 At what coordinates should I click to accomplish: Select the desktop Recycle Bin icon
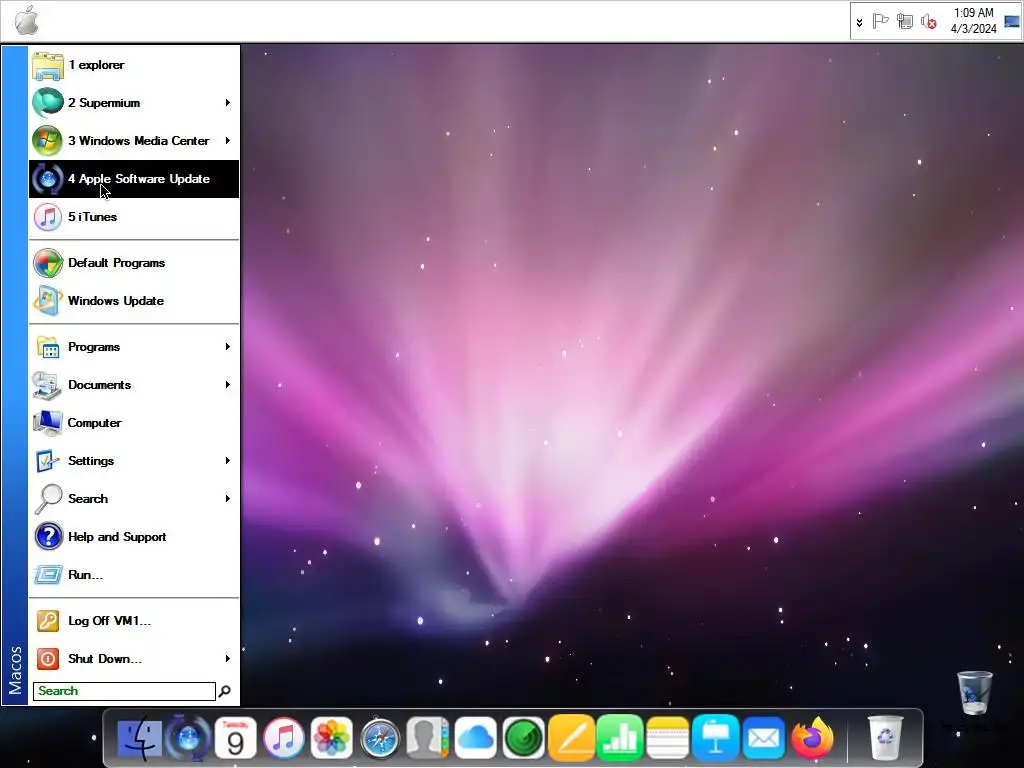[974, 694]
